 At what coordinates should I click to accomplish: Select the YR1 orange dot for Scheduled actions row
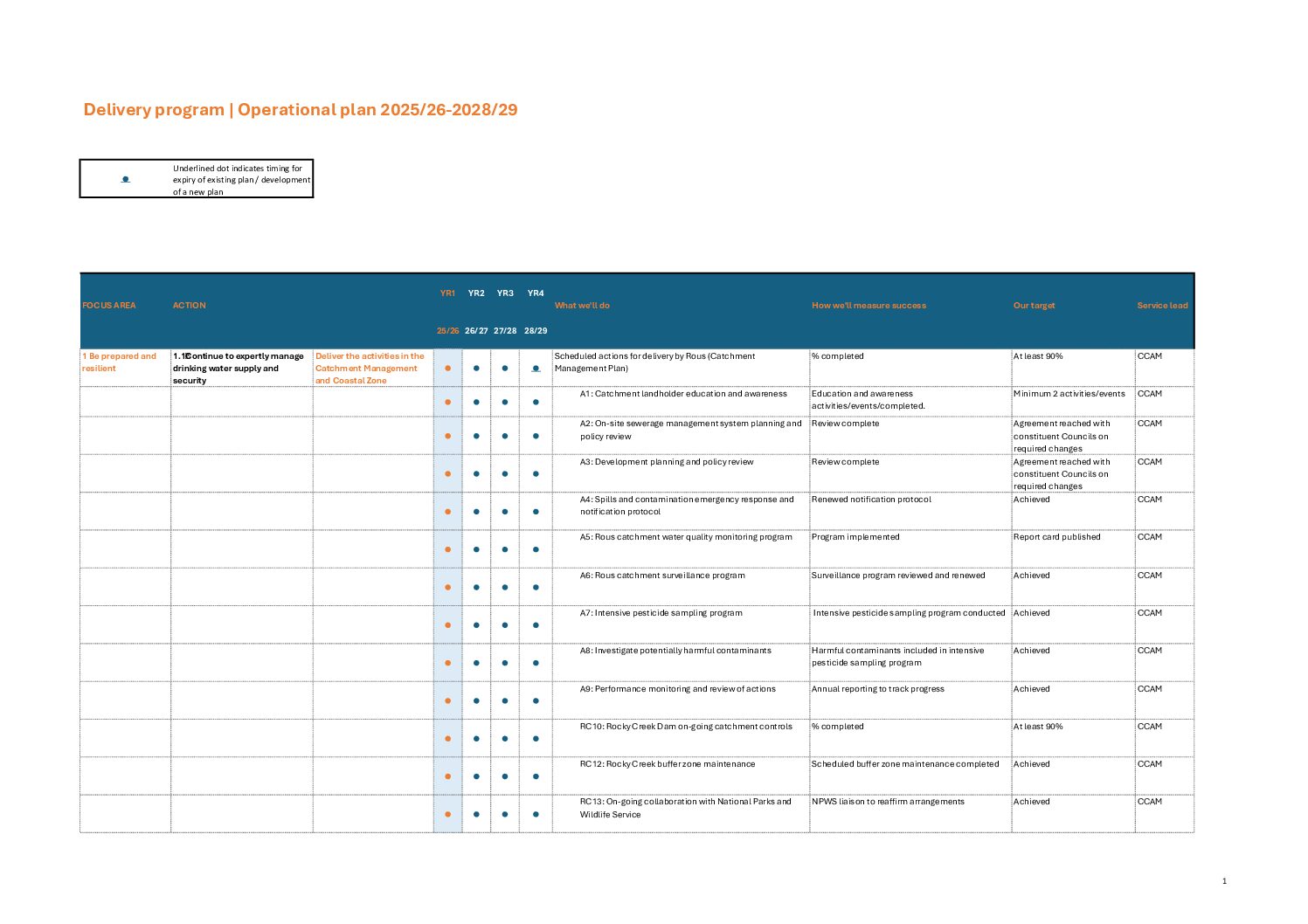(447, 369)
